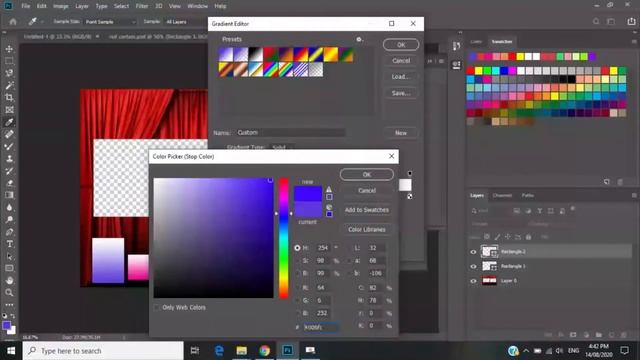Viewport: 640px width, 360px height.
Task: Switch to the Paths tab
Action: pos(528,196)
